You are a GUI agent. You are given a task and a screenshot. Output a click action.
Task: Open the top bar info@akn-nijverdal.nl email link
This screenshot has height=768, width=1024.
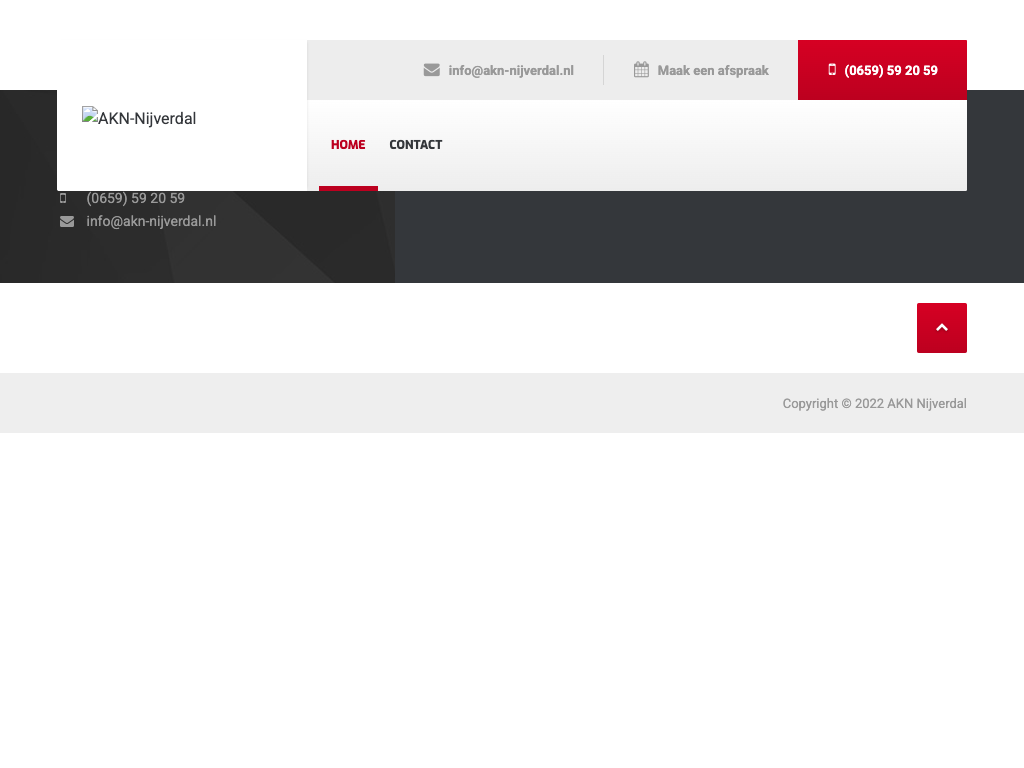click(x=510, y=71)
